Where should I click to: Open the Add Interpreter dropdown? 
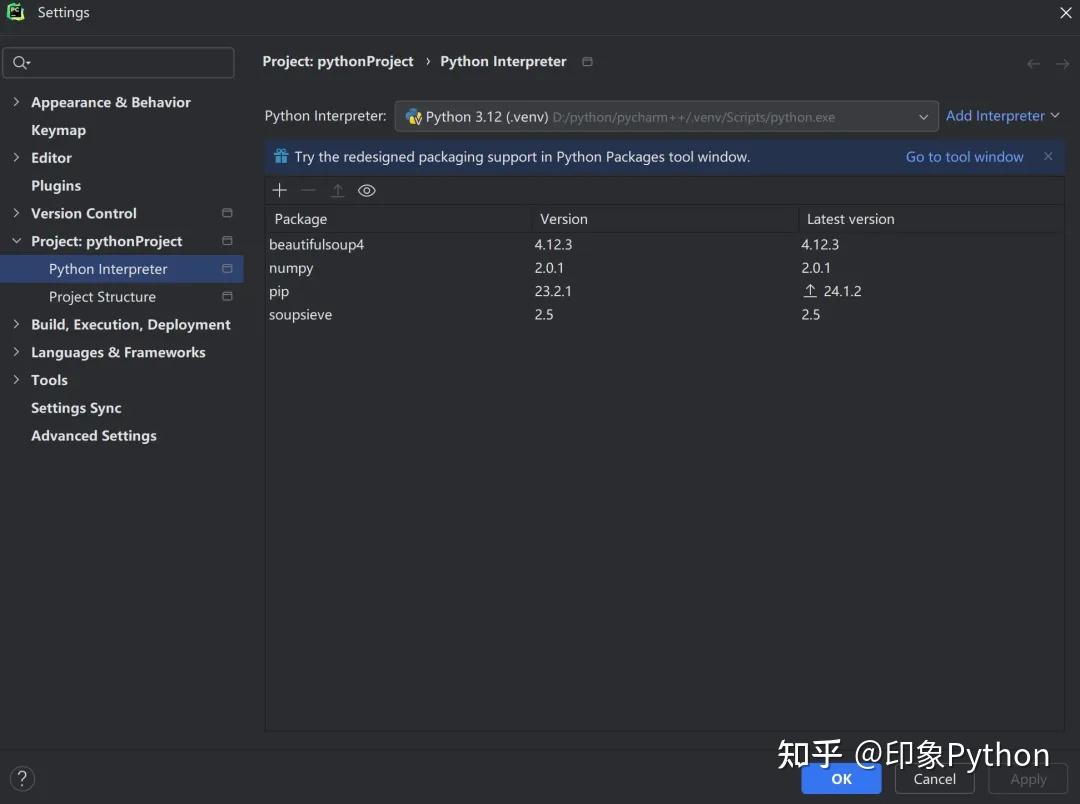coord(1003,115)
